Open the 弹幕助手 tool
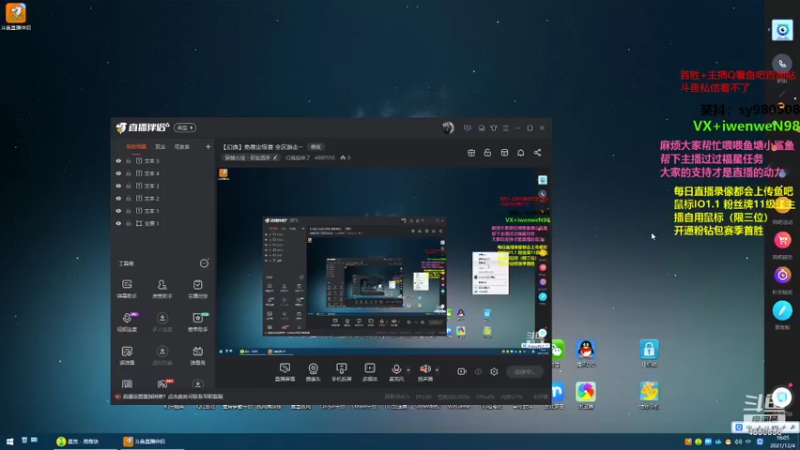The image size is (800, 450). click(x=127, y=288)
